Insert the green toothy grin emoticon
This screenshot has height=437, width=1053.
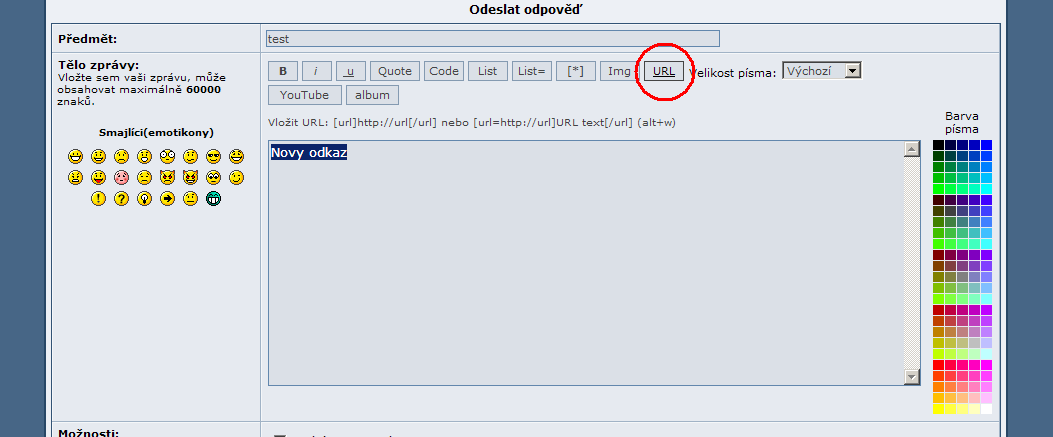pyautogui.click(x=213, y=198)
